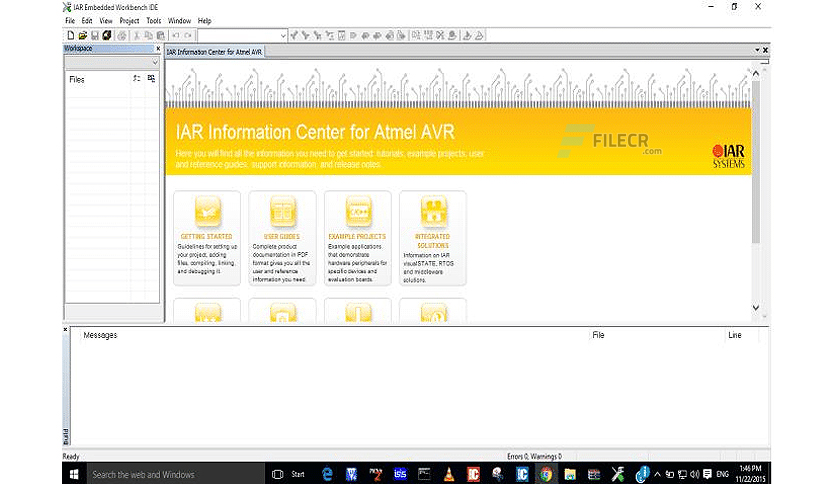
Task: Open Task View on taskbar
Action: (277, 474)
